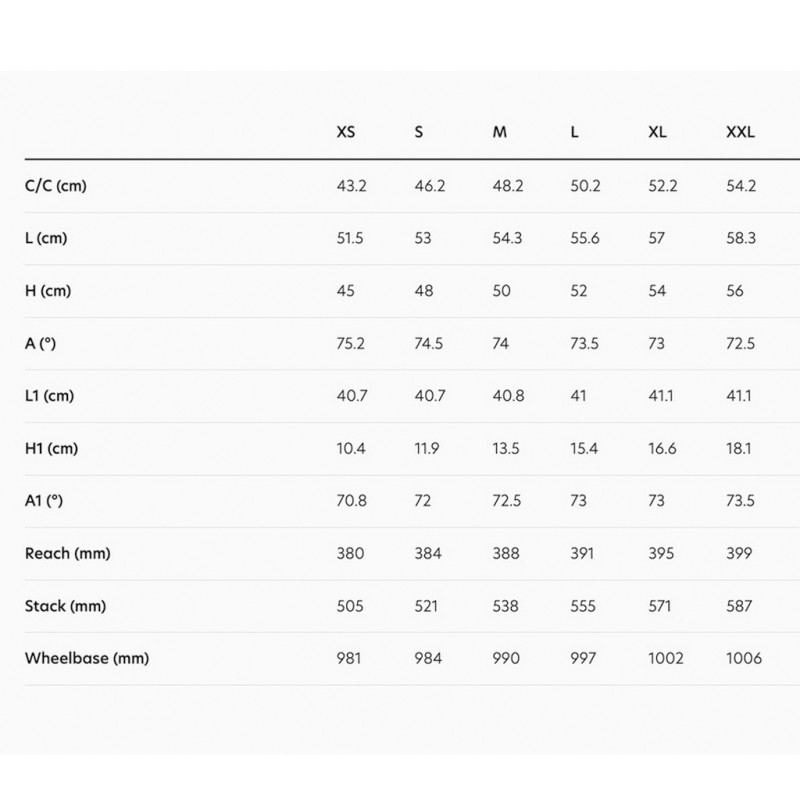This screenshot has height=800, width=800.
Task: Click Wheelbase value 984 for size S
Action: (427, 658)
